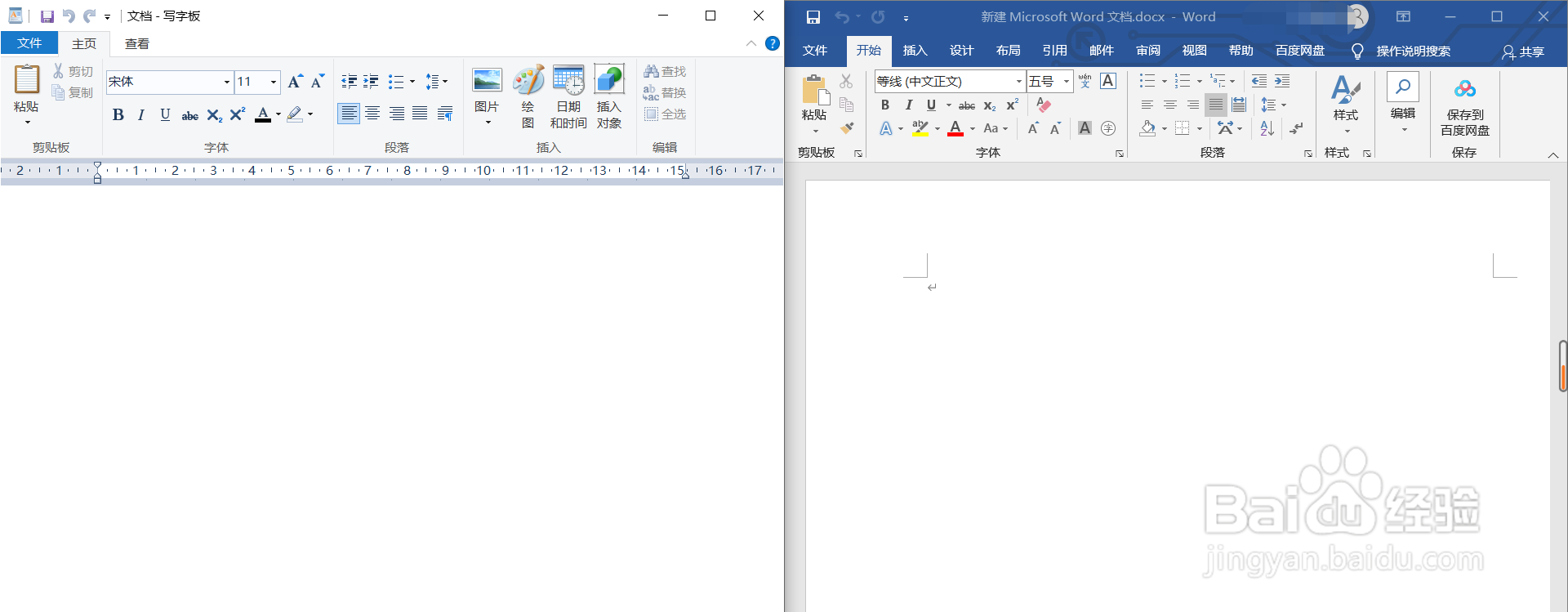
Task: Click WordPad Copy (复制) button
Action: [73, 92]
